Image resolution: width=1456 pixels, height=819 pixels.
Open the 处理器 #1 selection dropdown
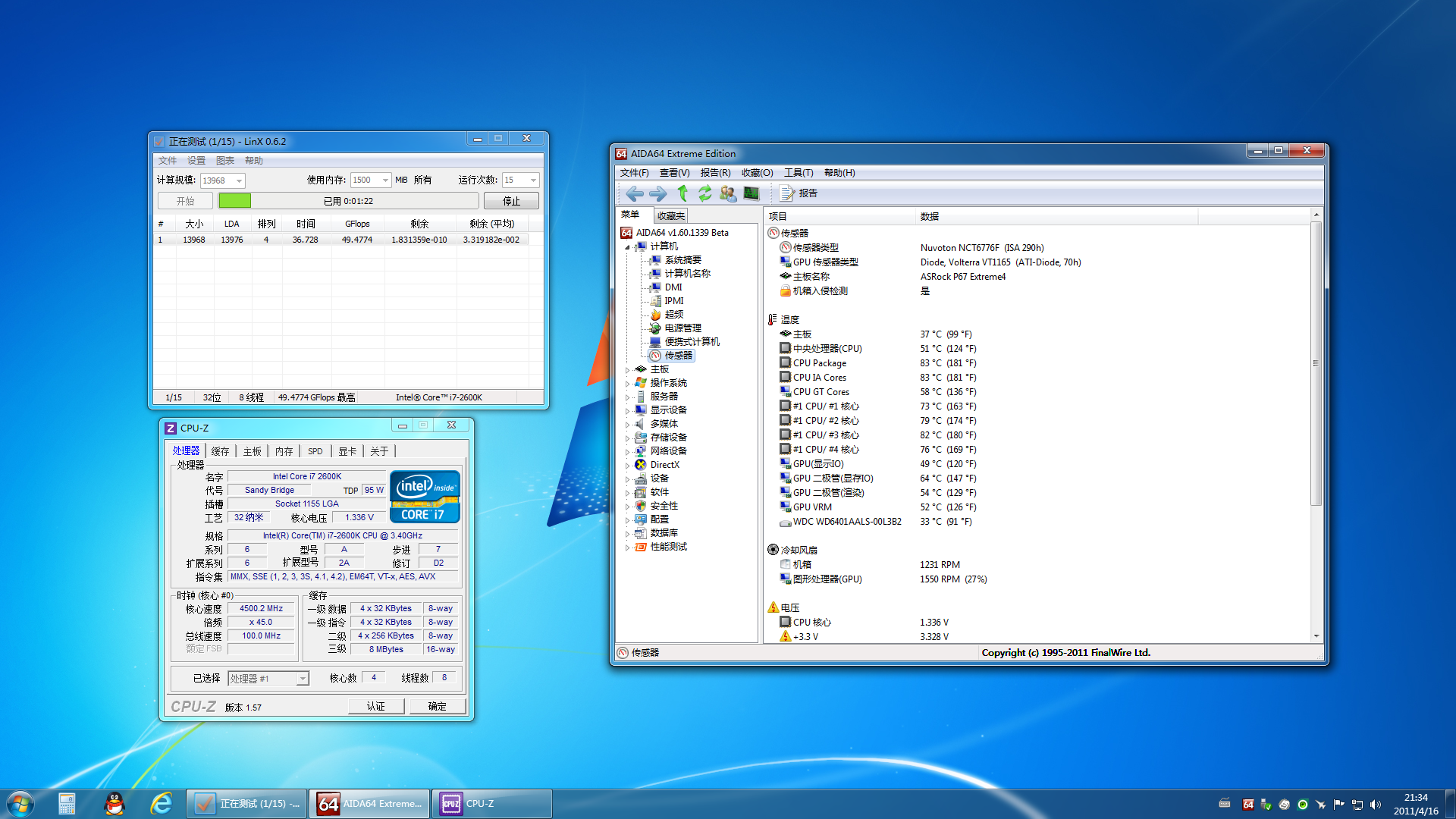[x=303, y=679]
